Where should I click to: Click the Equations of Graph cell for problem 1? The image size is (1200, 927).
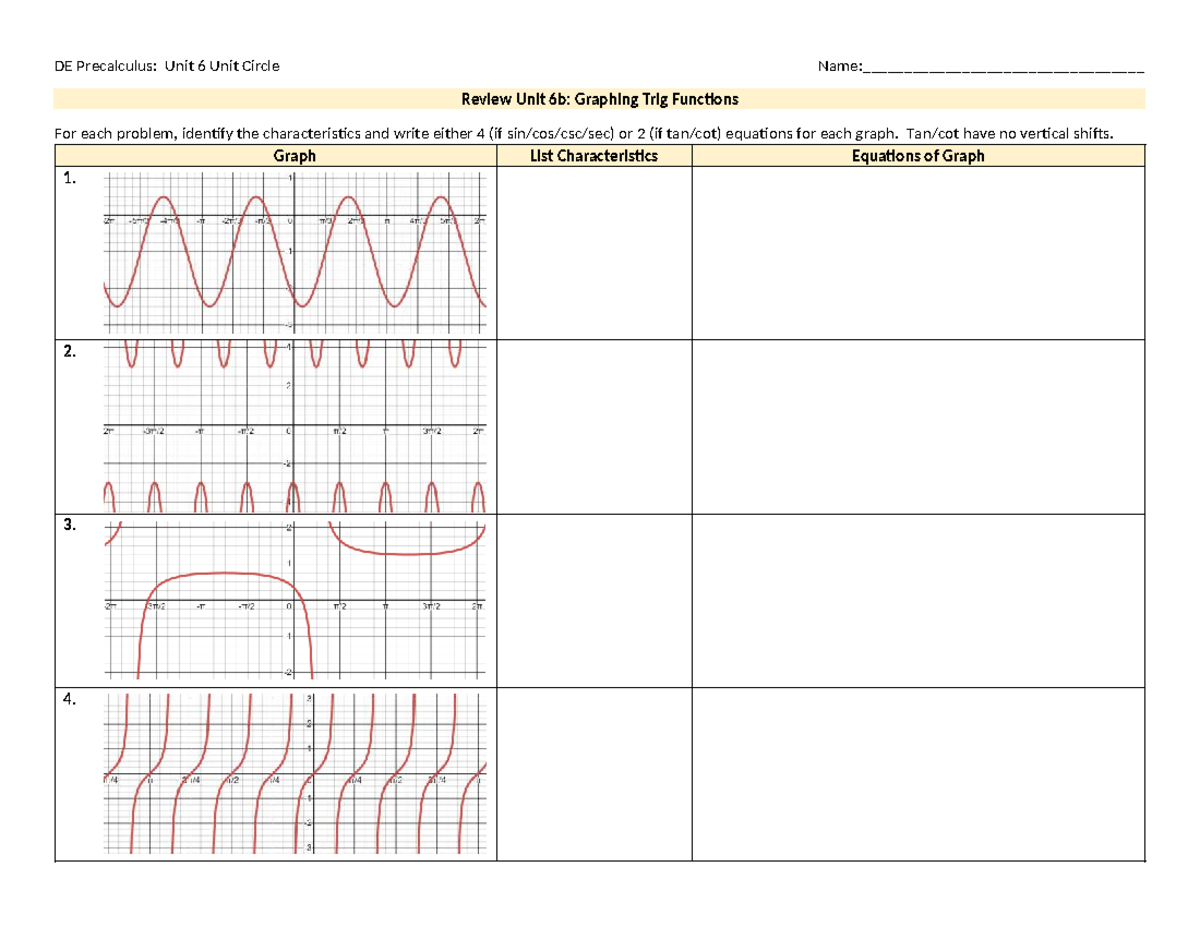click(x=918, y=252)
